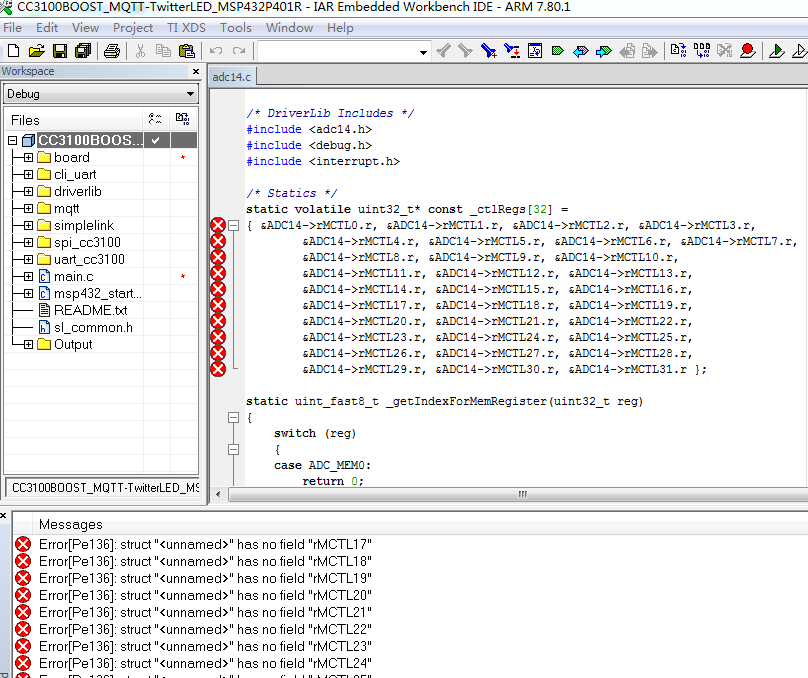
Task: Click the Toggle Breakpoint red dot icon
Action: point(747,51)
